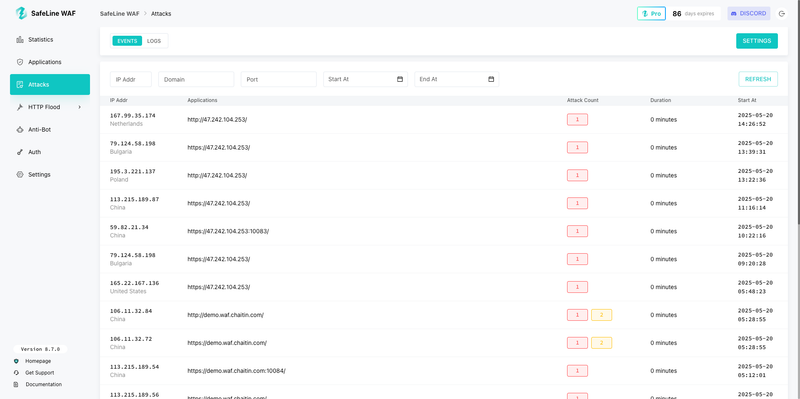800x399 pixels.
Task: Click the Get Support headset icon
Action: 16,373
